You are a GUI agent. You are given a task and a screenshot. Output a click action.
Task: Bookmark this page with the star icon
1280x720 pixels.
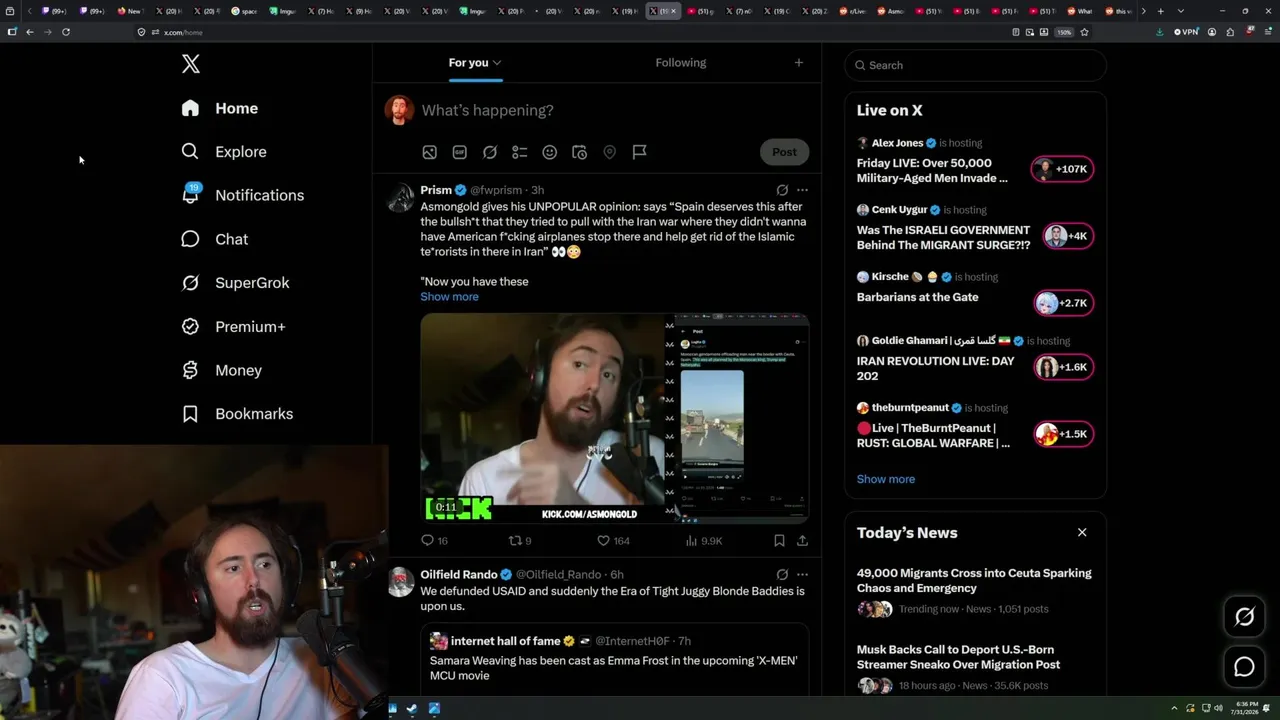(1084, 32)
